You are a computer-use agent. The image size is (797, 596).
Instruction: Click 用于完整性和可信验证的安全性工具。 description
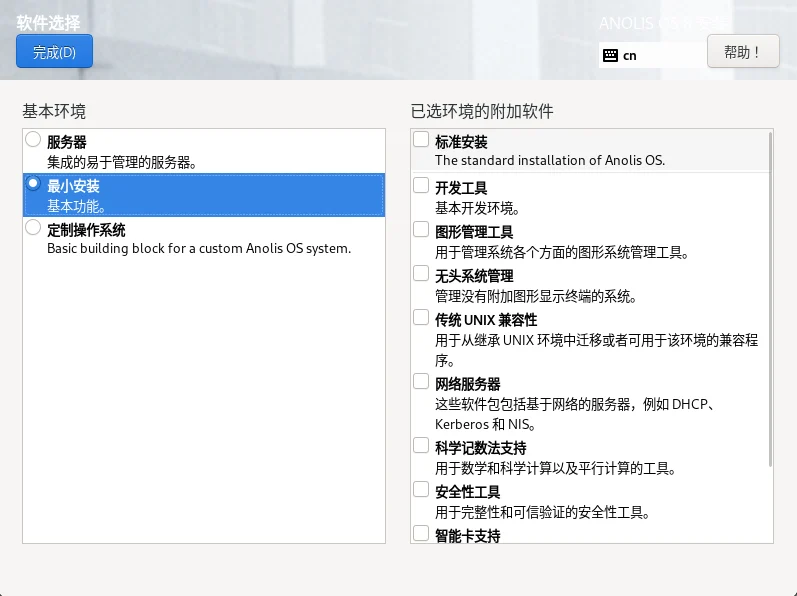point(543,512)
